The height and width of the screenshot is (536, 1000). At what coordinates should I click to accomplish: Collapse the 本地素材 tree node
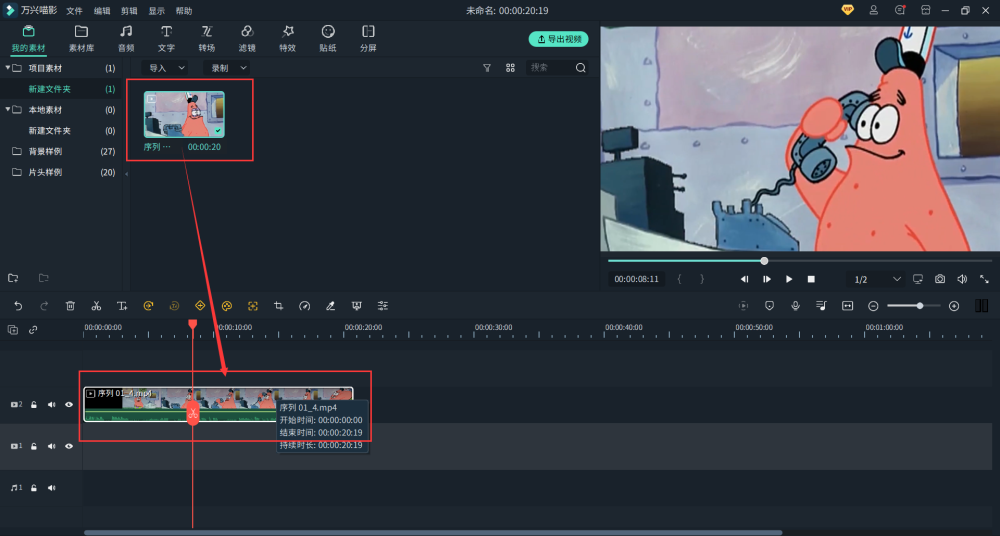8,109
